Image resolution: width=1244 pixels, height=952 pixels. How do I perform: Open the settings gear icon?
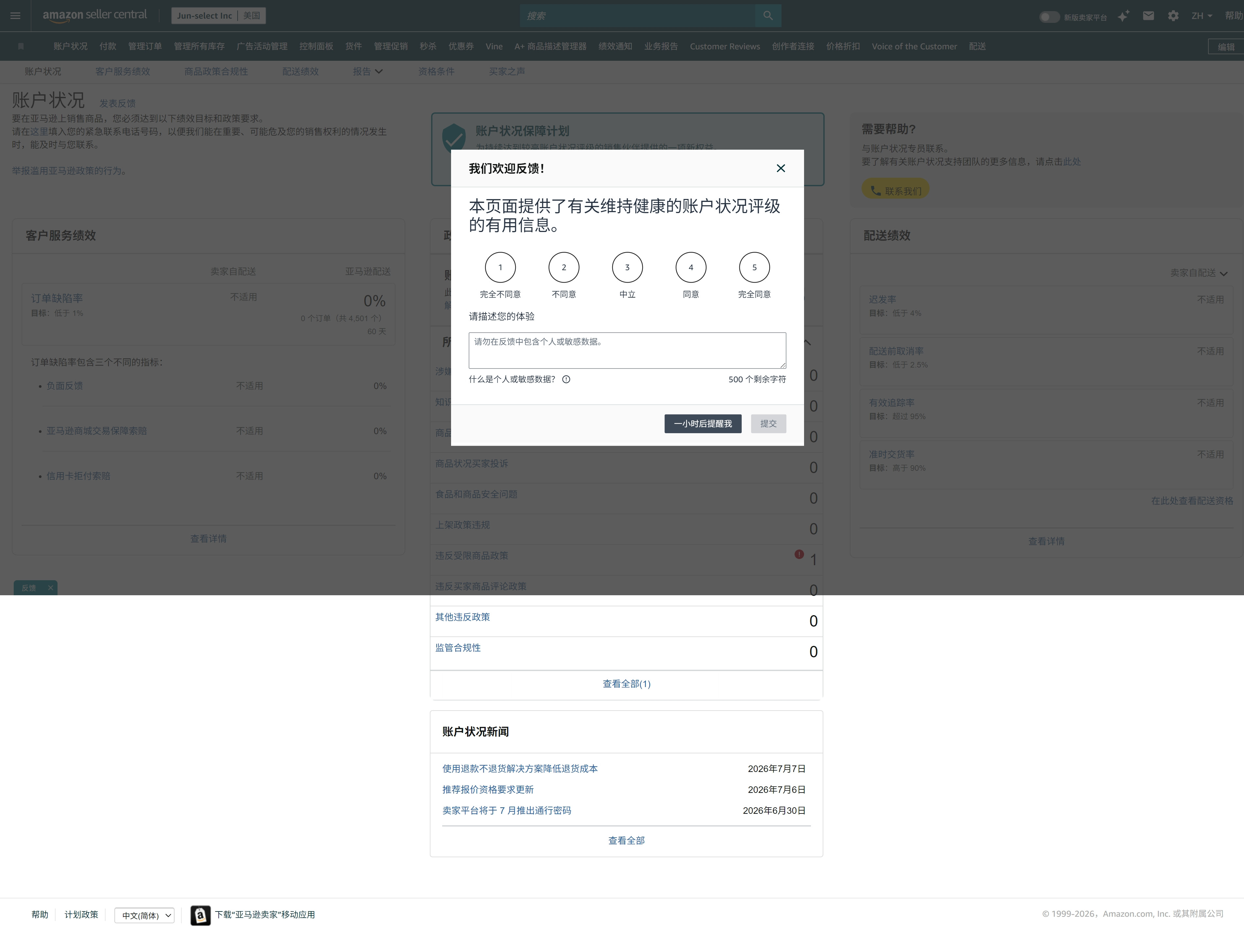tap(1173, 16)
